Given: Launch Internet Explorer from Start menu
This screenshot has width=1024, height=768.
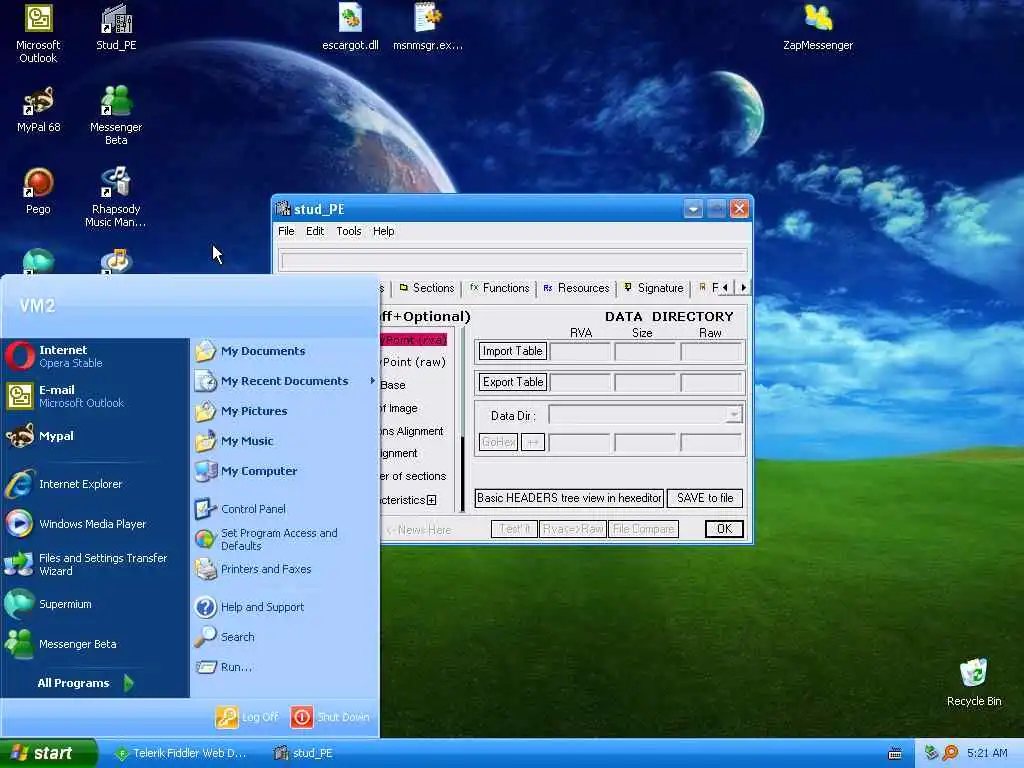Looking at the screenshot, I should [x=95, y=484].
